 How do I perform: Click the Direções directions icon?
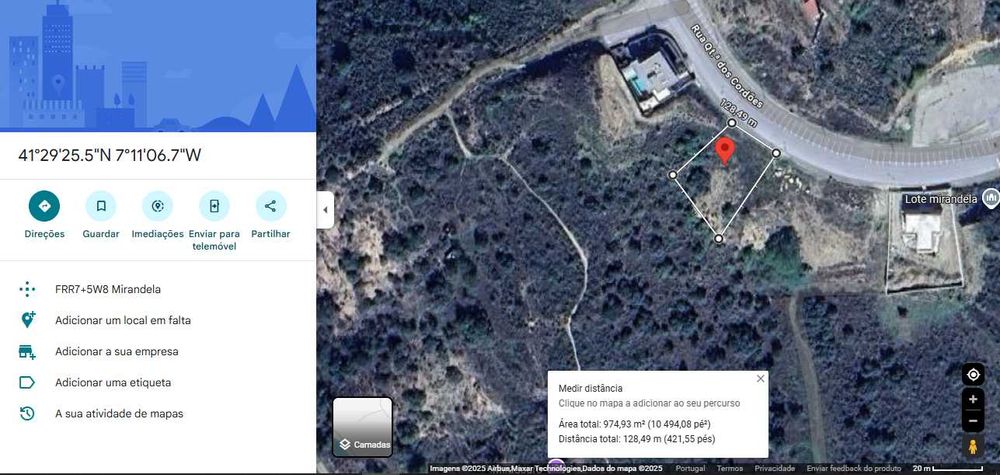pos(45,206)
